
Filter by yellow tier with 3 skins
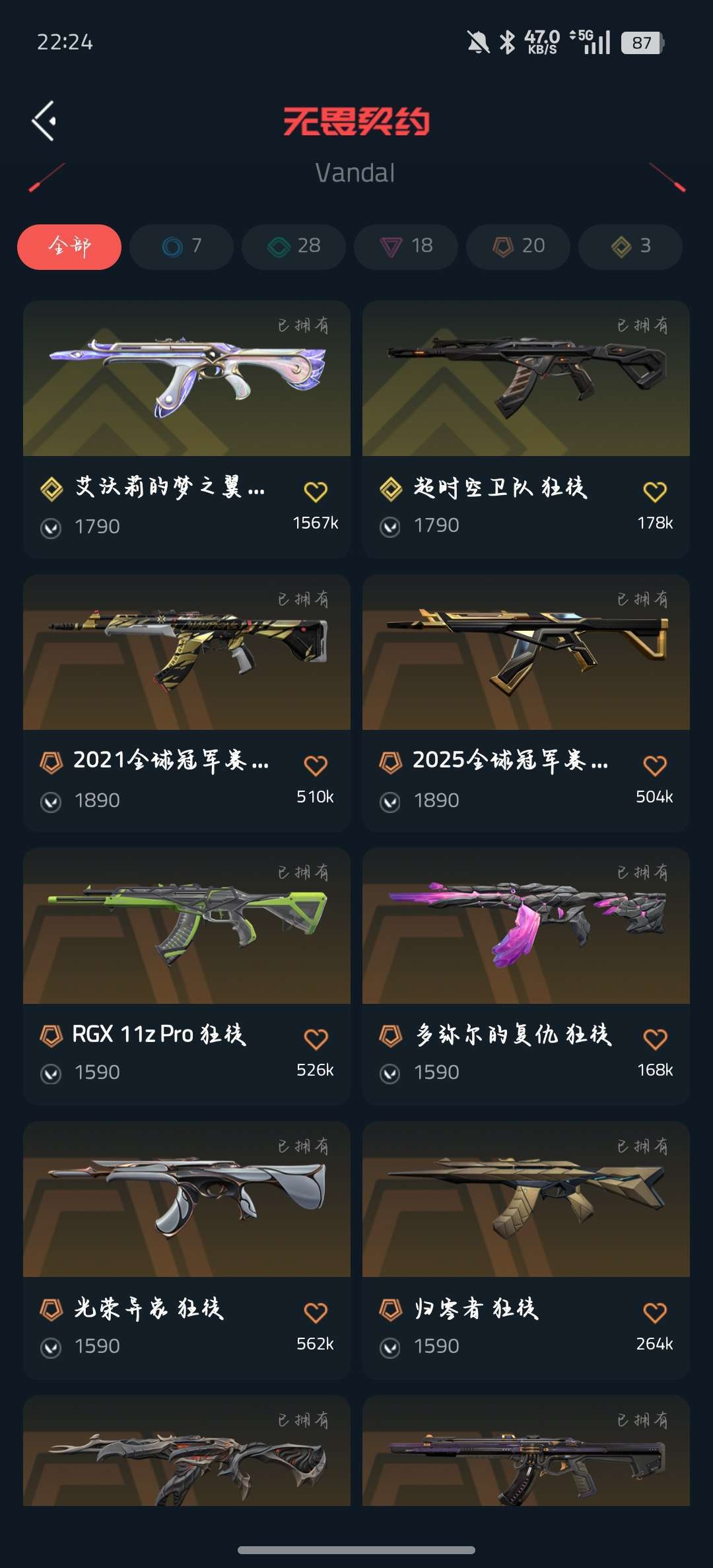click(x=630, y=247)
